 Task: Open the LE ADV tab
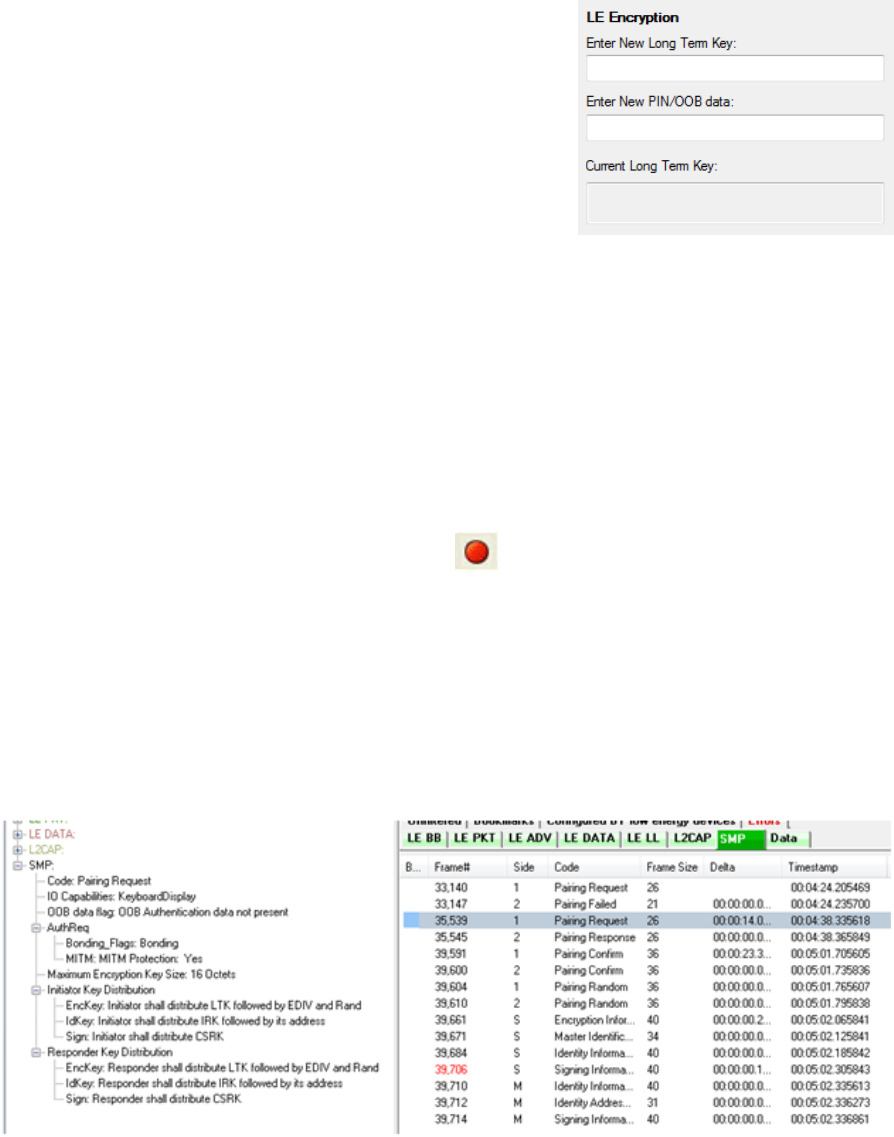pyautogui.click(x=530, y=838)
